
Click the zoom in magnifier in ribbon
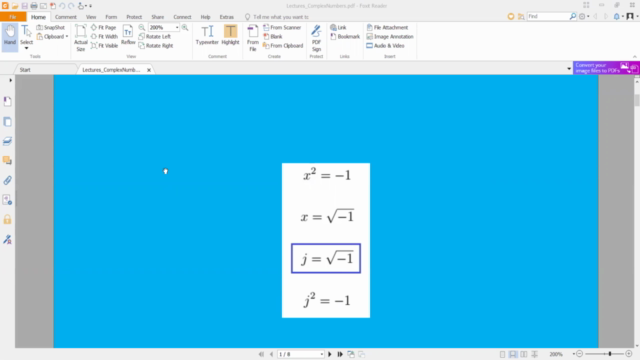pyautogui.click(x=185, y=27)
